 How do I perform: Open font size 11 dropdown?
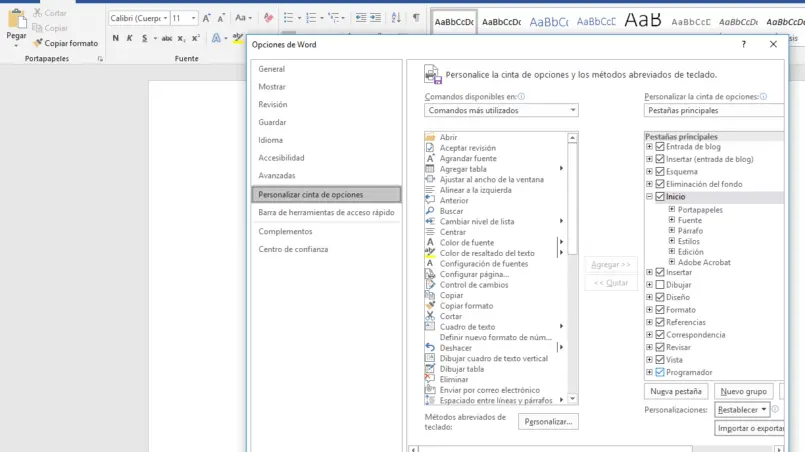(x=194, y=18)
